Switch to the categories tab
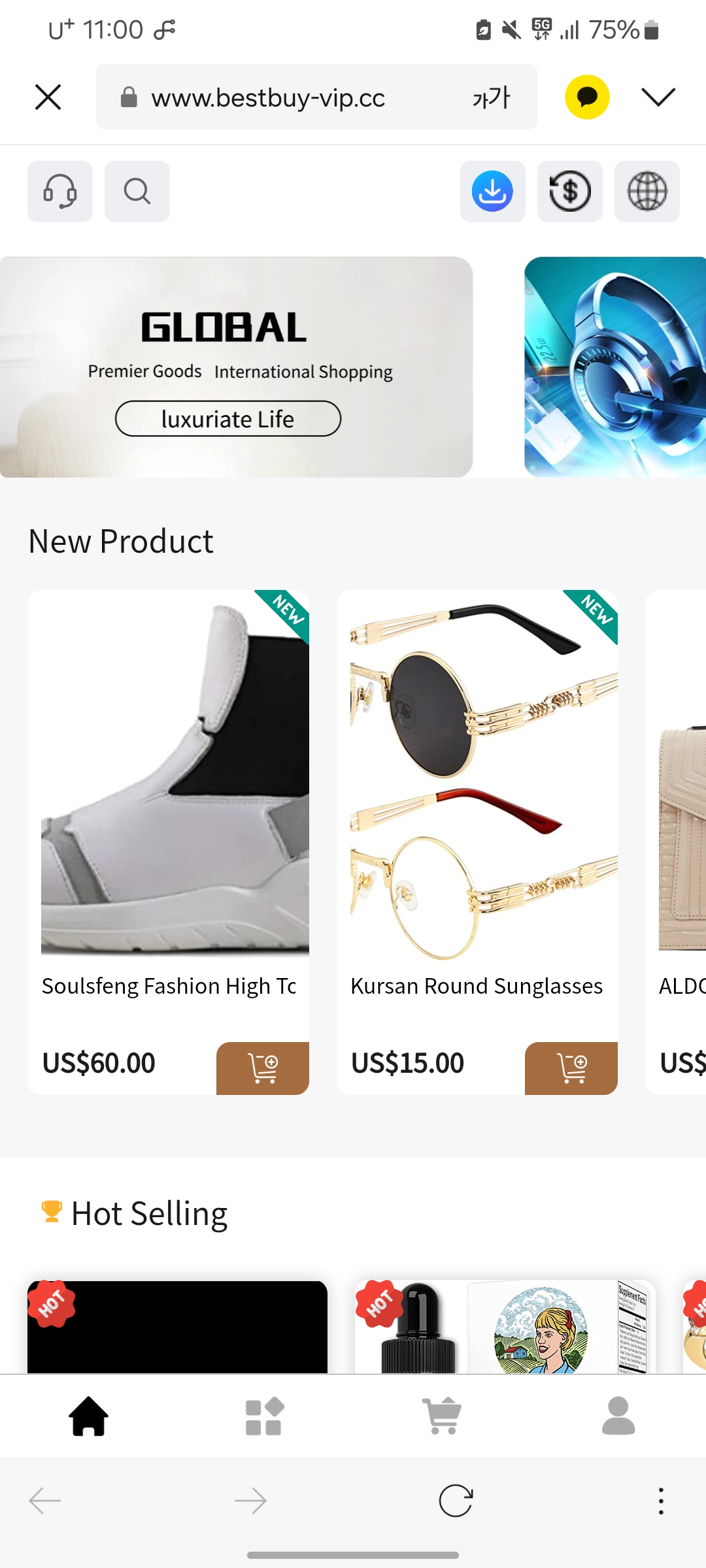The image size is (706, 1568). point(264,1416)
